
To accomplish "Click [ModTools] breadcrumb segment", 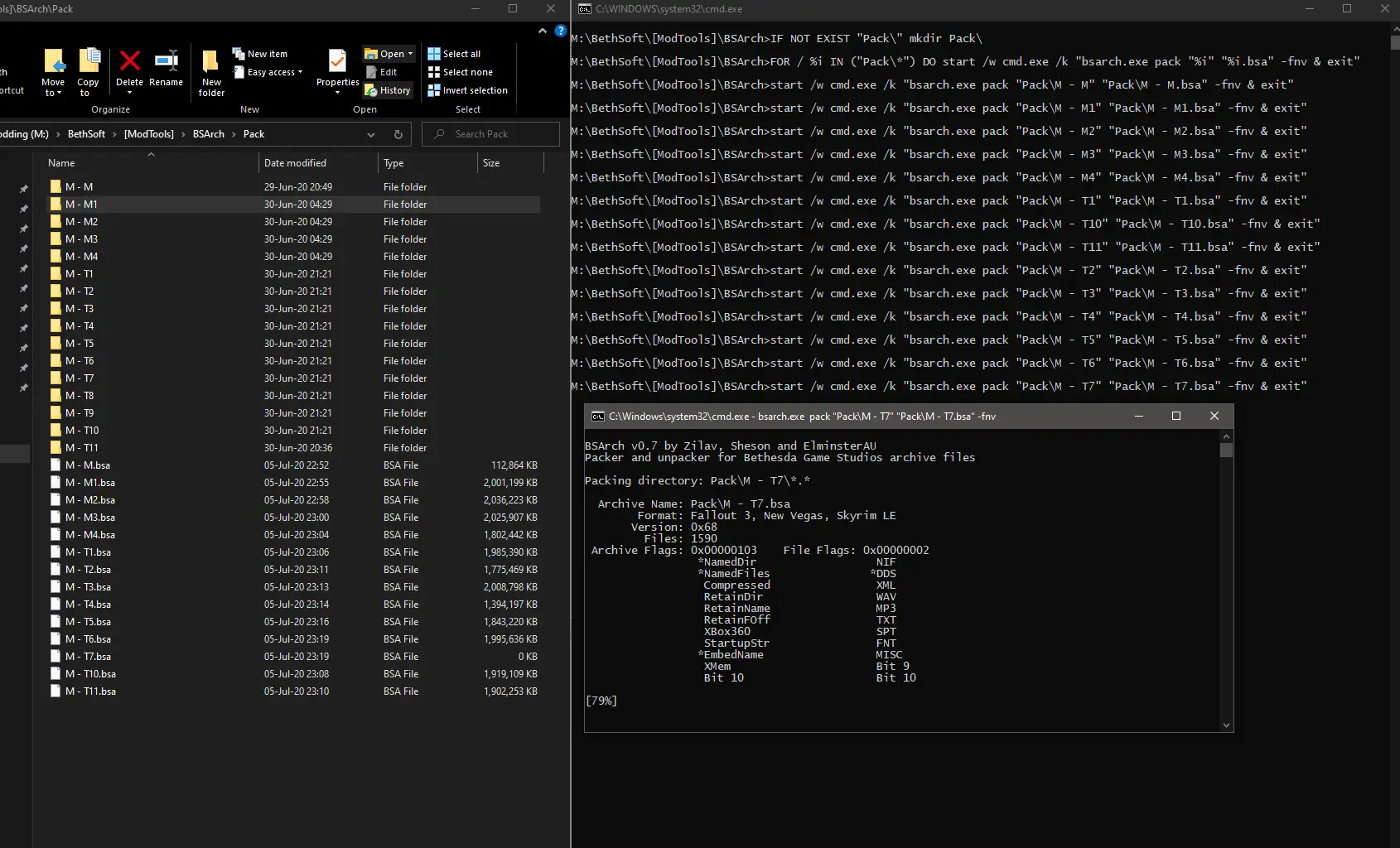I will 149,134.
